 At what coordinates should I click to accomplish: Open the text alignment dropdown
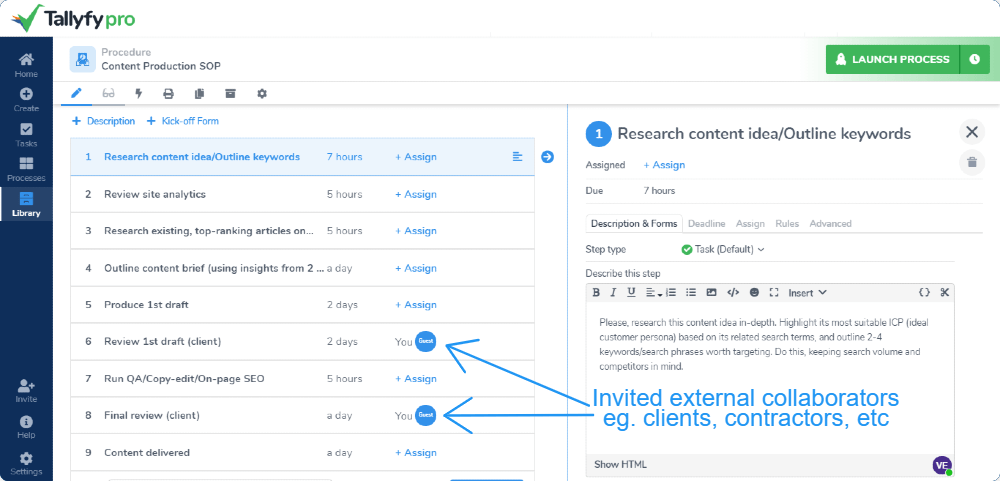click(x=652, y=293)
